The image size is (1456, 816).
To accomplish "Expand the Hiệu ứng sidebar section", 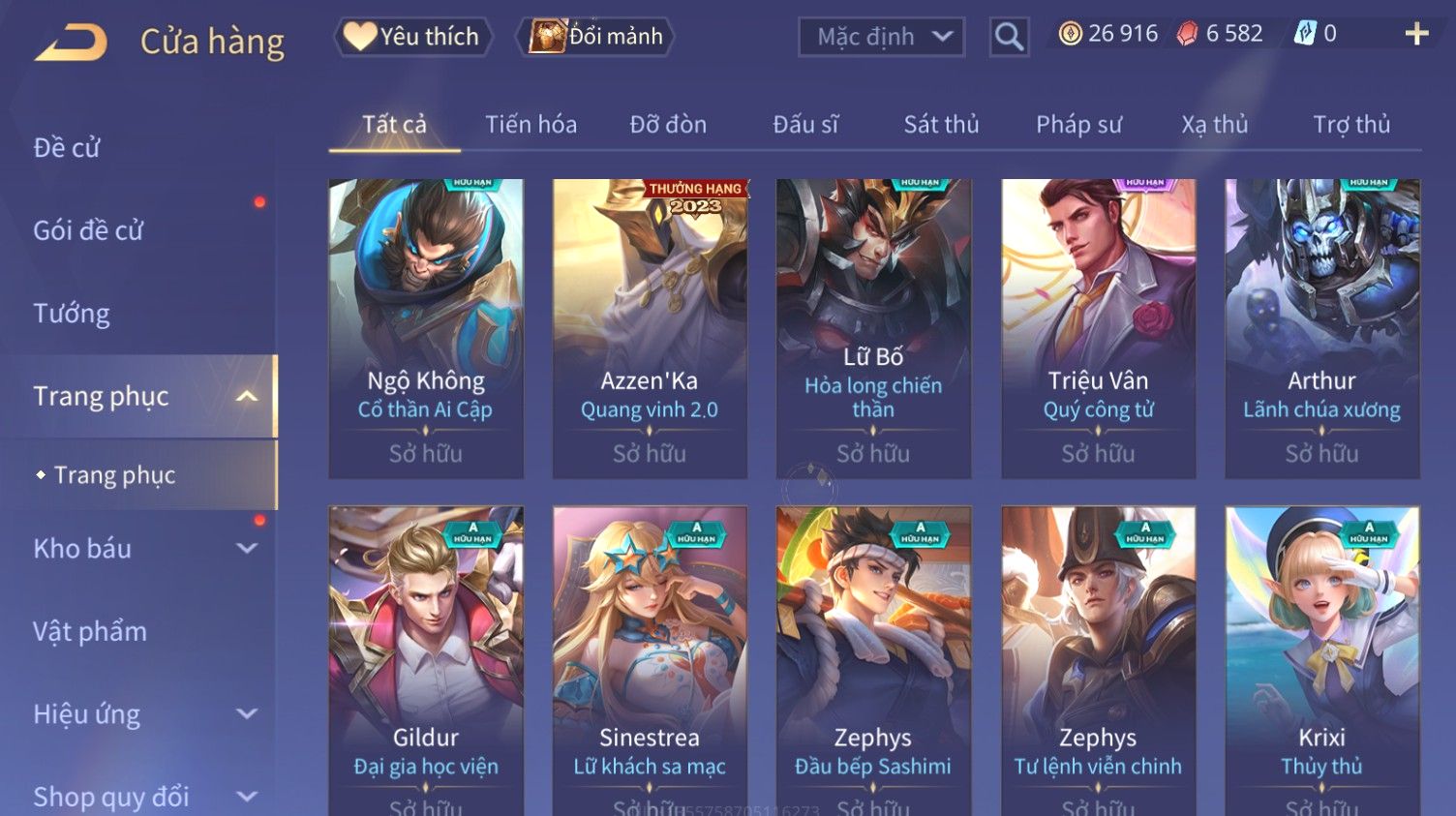I will coord(247,714).
